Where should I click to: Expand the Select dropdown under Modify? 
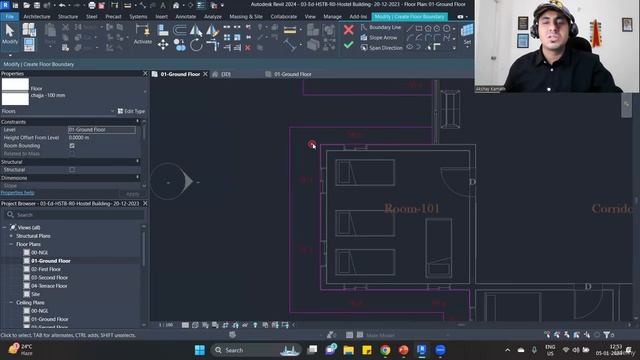(x=10, y=55)
